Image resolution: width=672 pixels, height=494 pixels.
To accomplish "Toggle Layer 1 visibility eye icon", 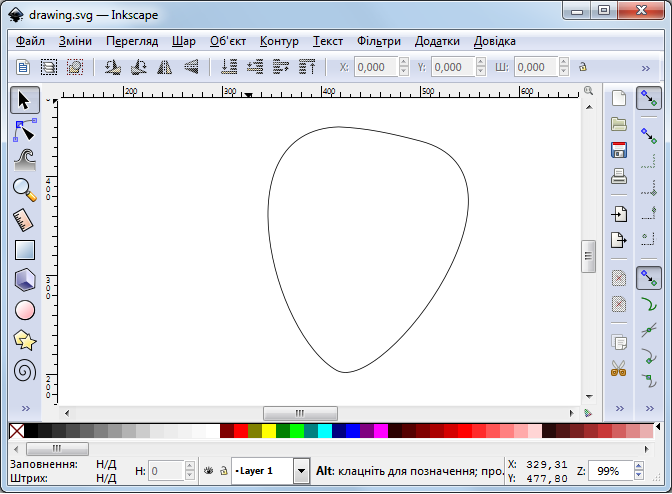I will pyautogui.click(x=208, y=470).
